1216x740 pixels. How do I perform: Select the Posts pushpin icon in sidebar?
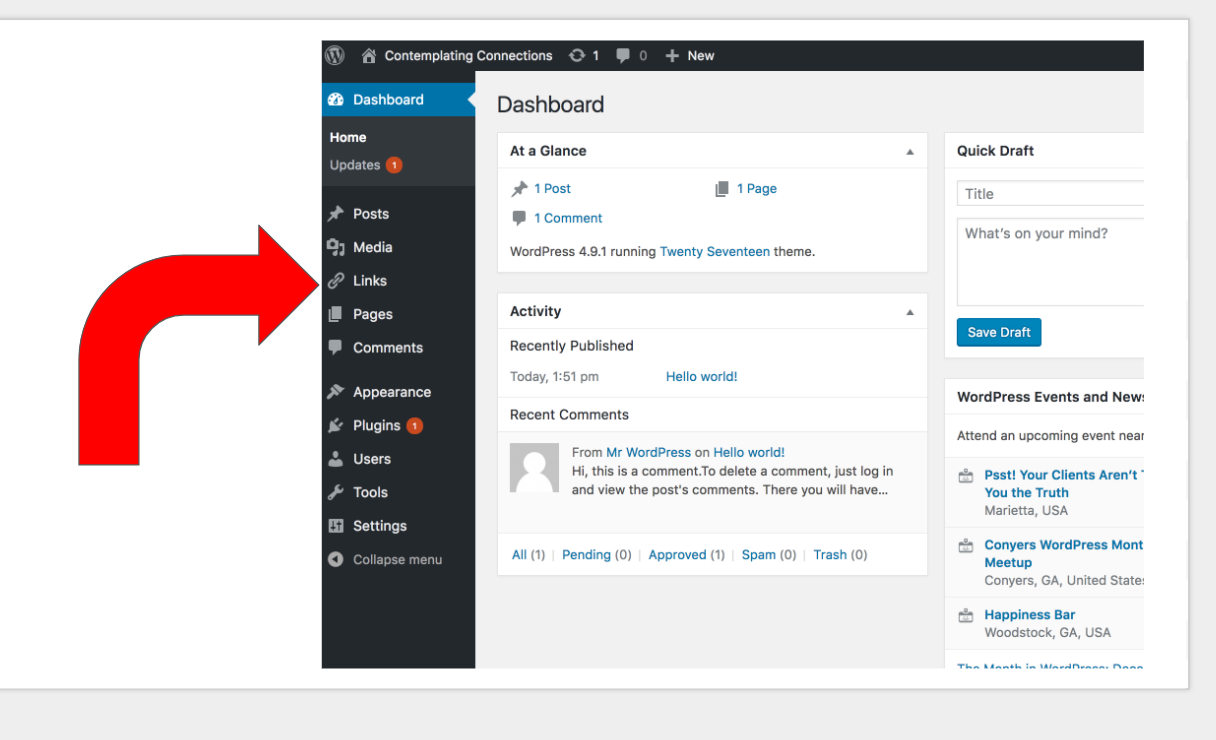(336, 214)
